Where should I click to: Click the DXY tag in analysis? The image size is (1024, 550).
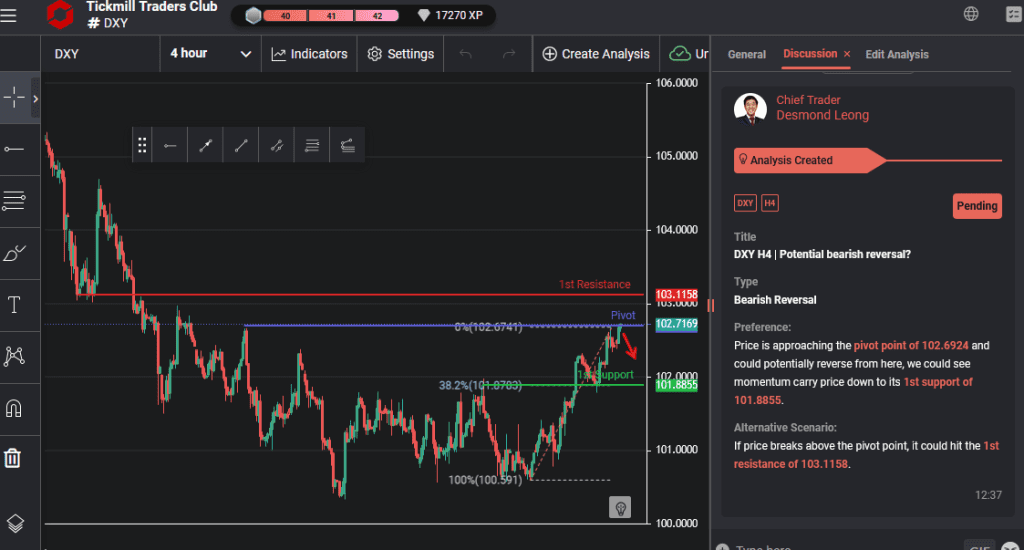pyautogui.click(x=745, y=203)
